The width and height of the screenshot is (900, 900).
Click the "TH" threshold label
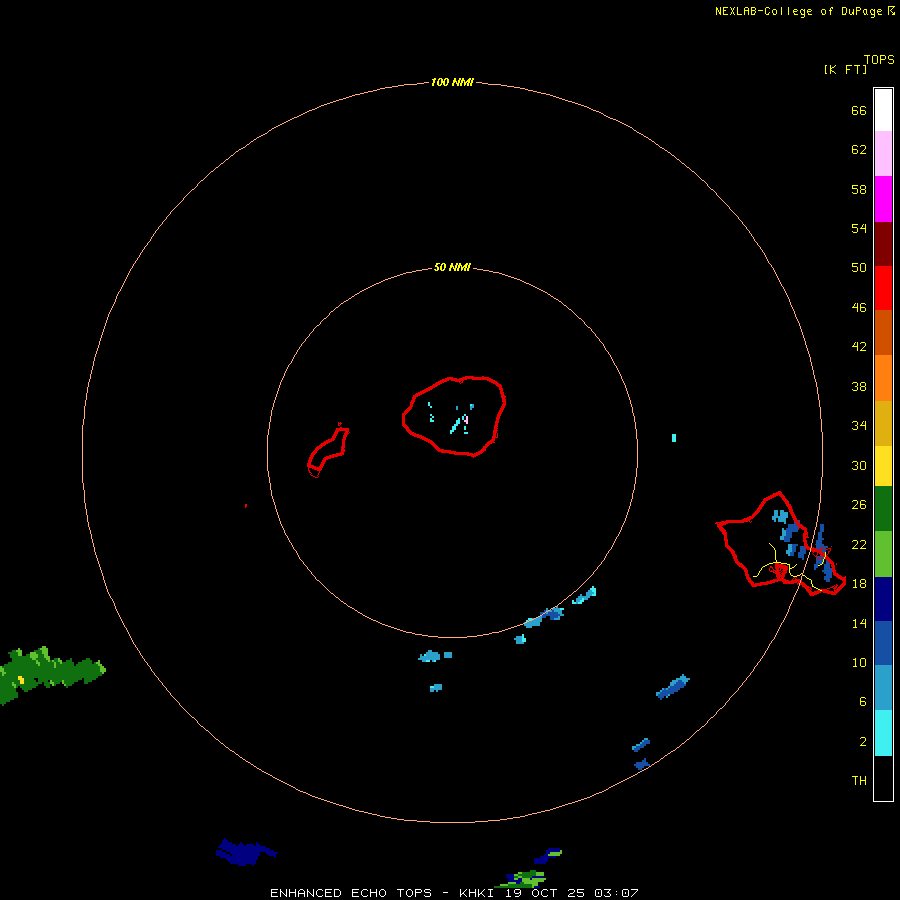click(x=859, y=780)
